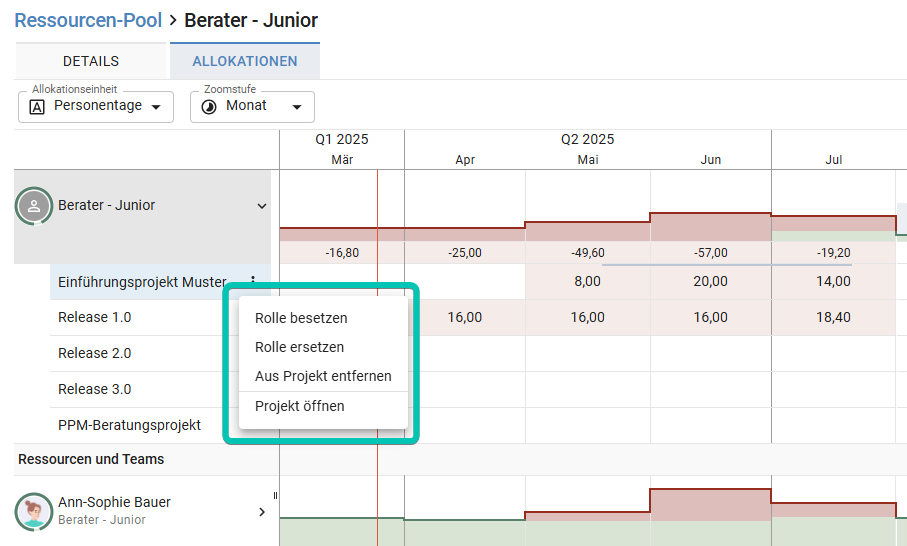Screen dimensions: 907x546
Task: Click the Allokationseinheit Personentage icon
Action: tap(37, 106)
